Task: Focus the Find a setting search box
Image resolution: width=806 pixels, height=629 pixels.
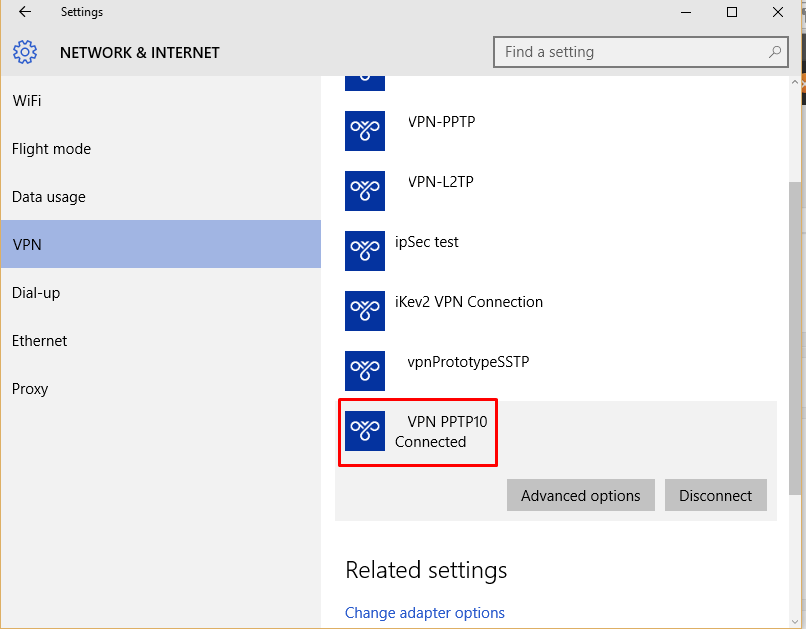Action: tap(640, 52)
